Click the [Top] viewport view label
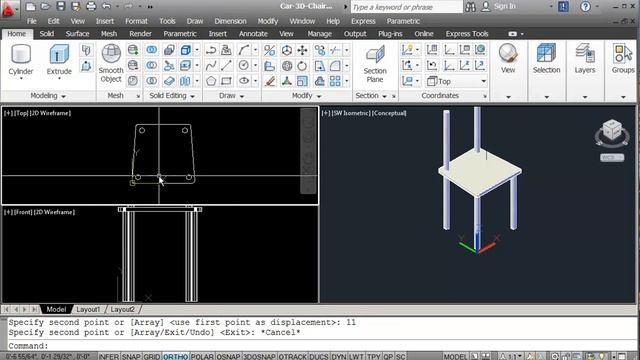640x360 pixels. click(21, 113)
